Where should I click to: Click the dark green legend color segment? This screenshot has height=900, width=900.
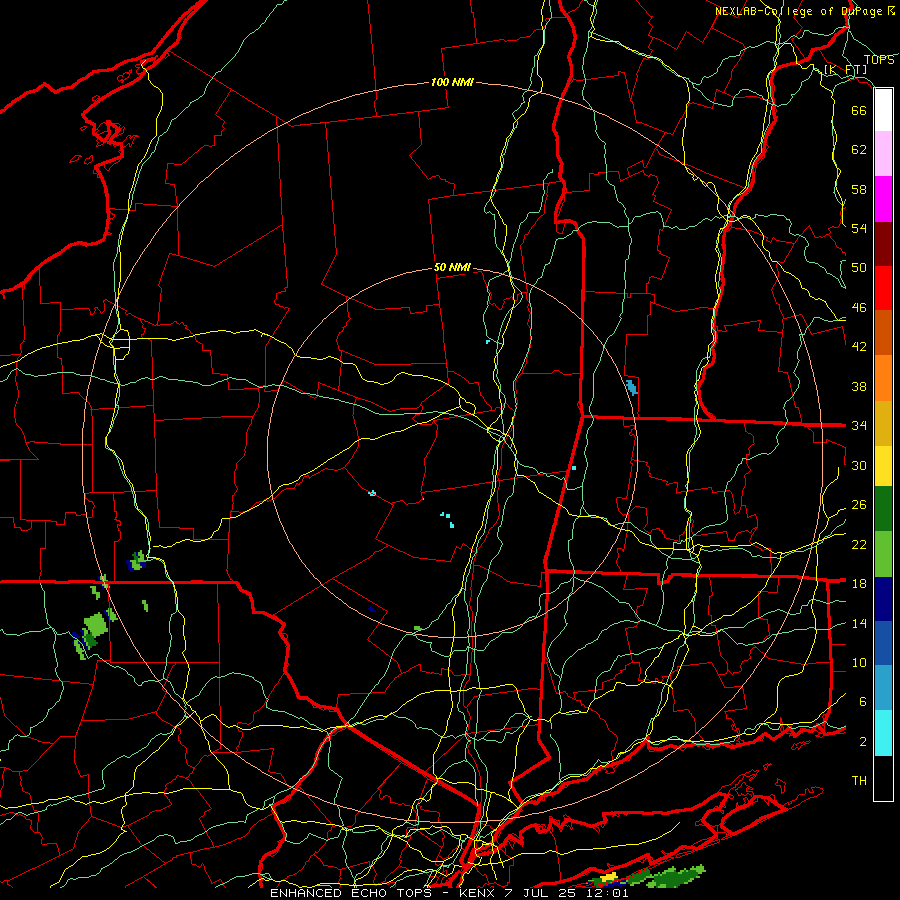[883, 509]
